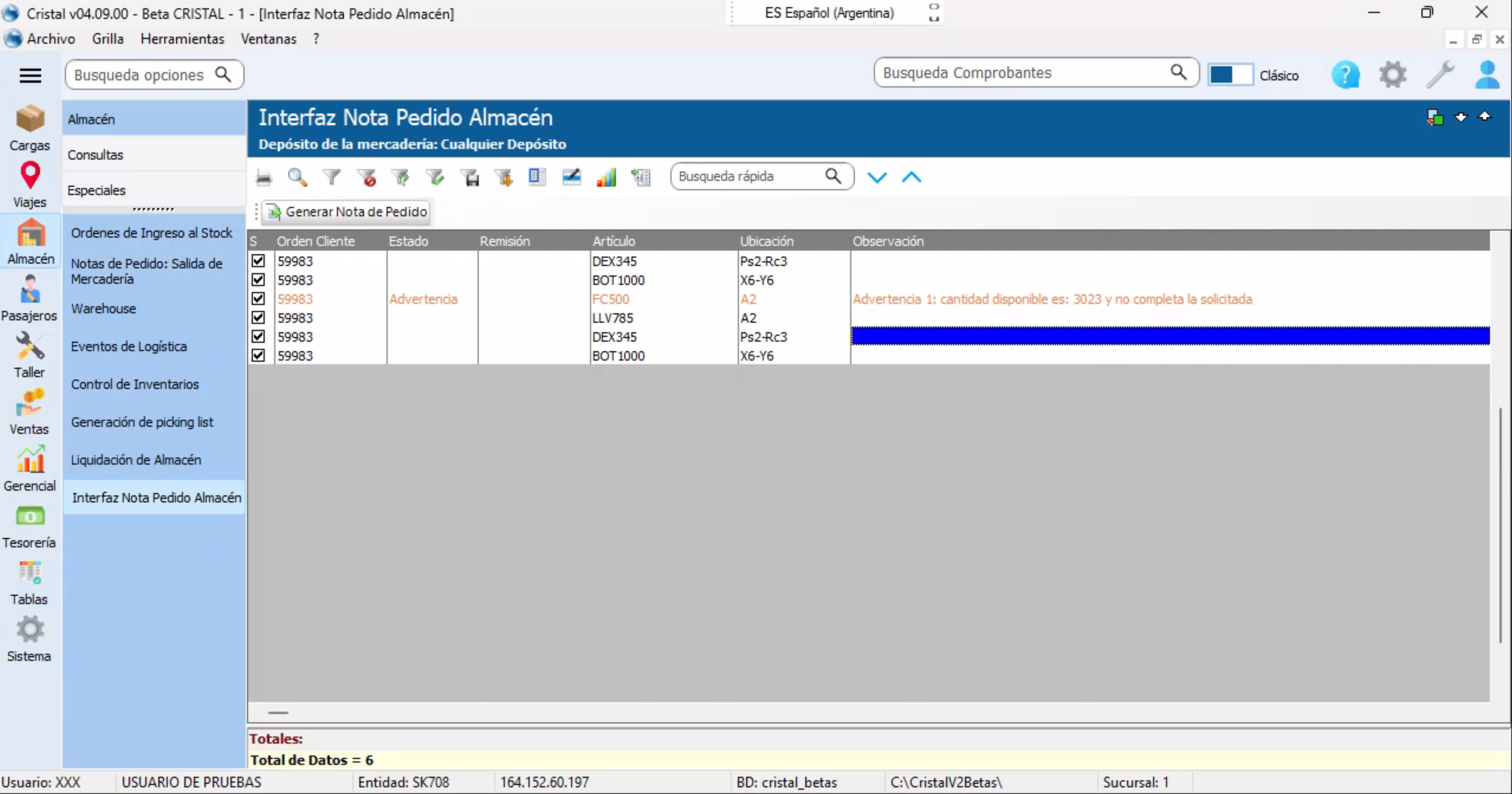Image resolution: width=1512 pixels, height=794 pixels.
Task: Uncheck the first row DEX345 checkbox
Action: pyautogui.click(x=258, y=261)
